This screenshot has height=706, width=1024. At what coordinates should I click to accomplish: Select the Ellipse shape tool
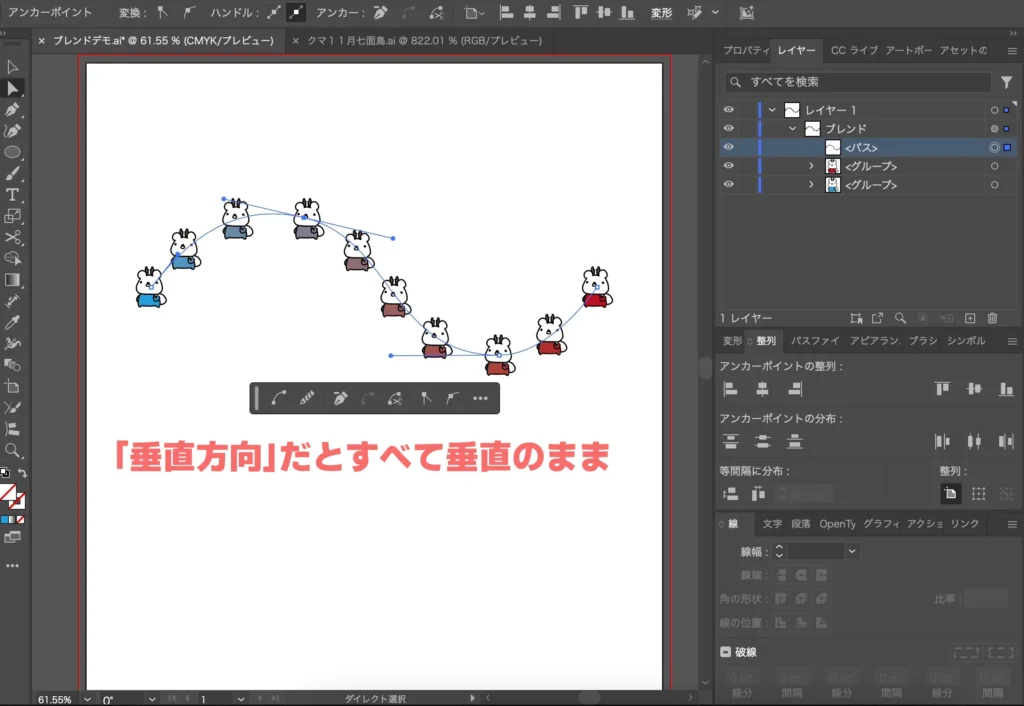(13, 152)
